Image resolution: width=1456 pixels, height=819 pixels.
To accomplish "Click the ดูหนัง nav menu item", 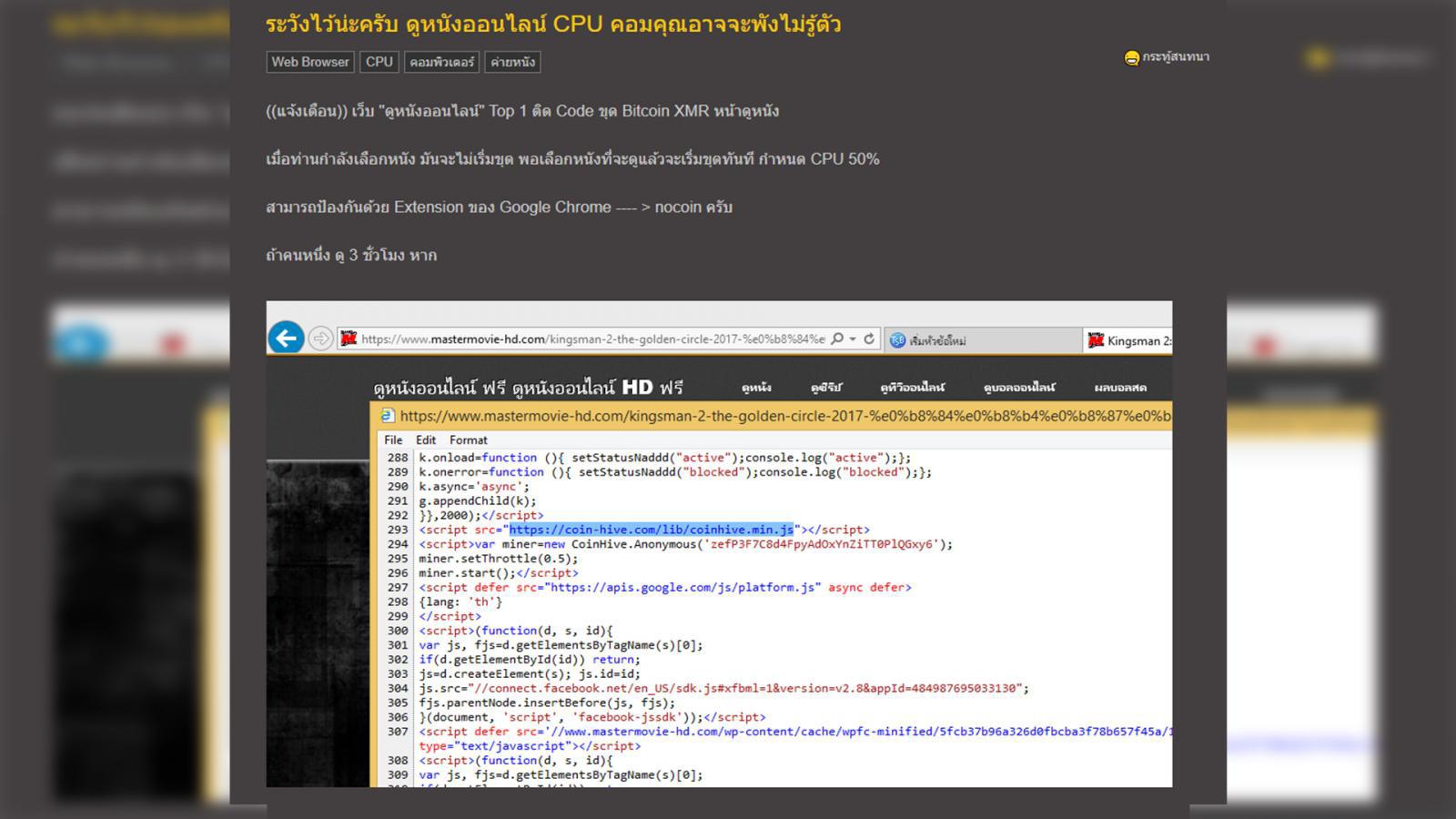I will (756, 388).
